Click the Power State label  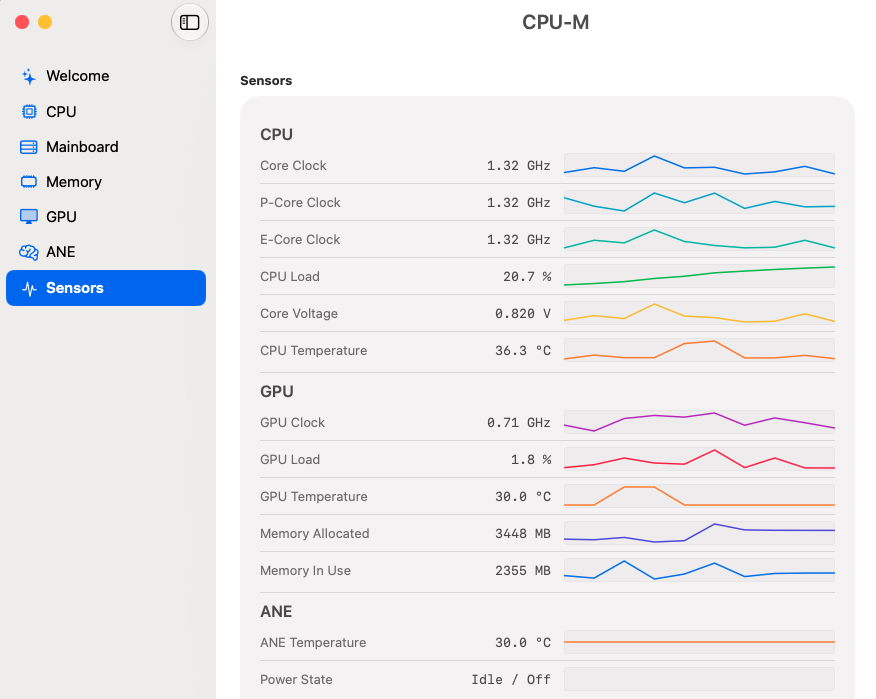tap(296, 679)
